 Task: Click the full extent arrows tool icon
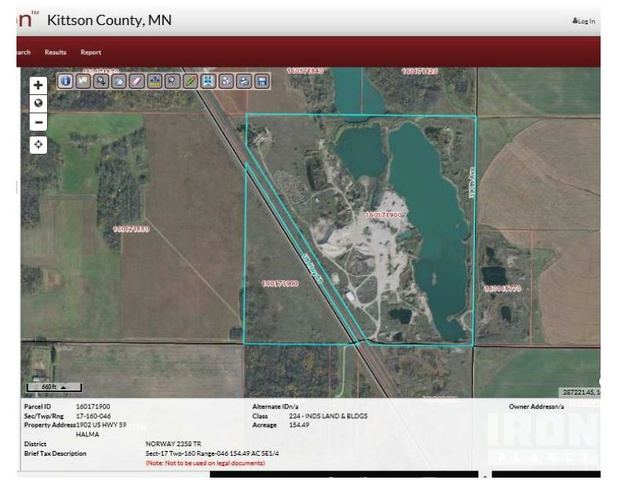point(208,80)
